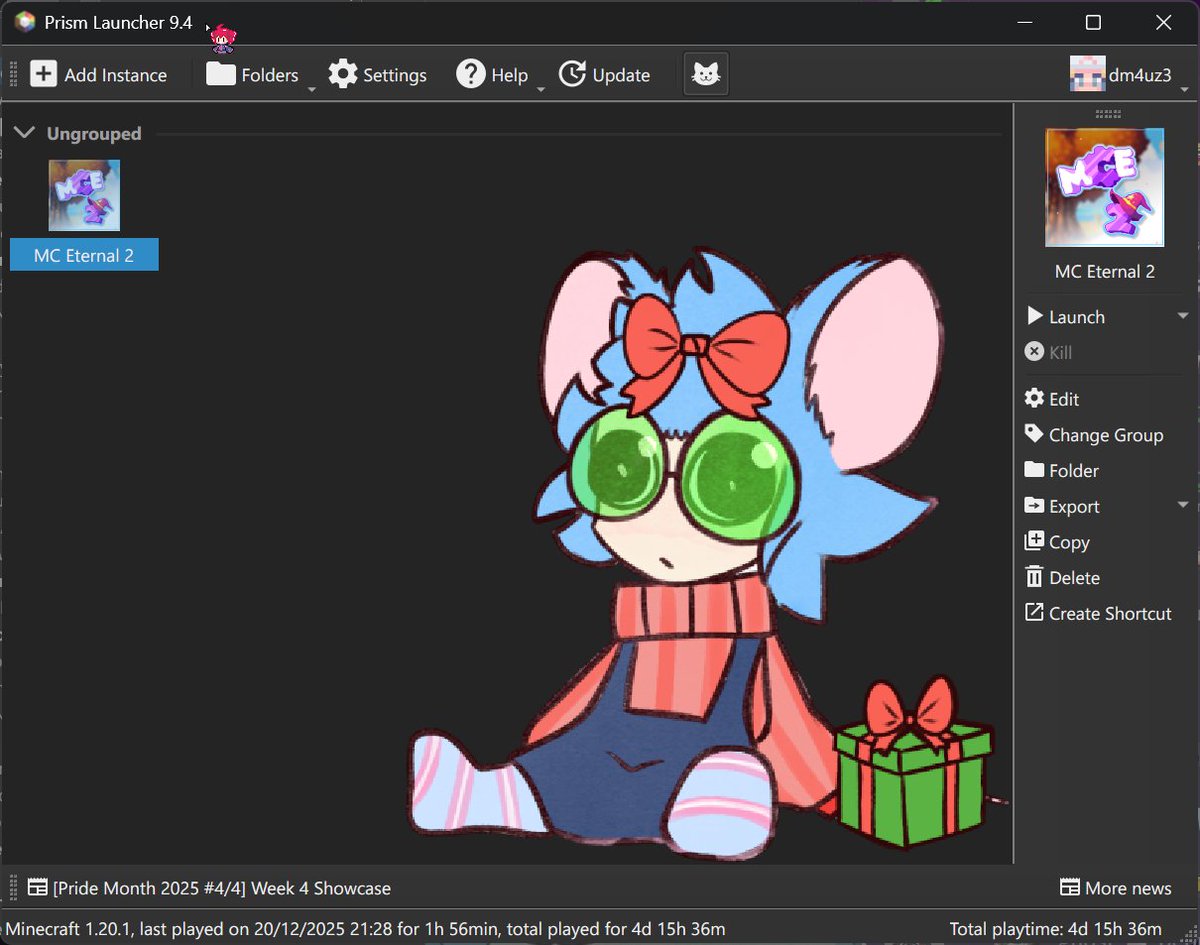Select the MC Eternal 2 instance icon

(84, 196)
